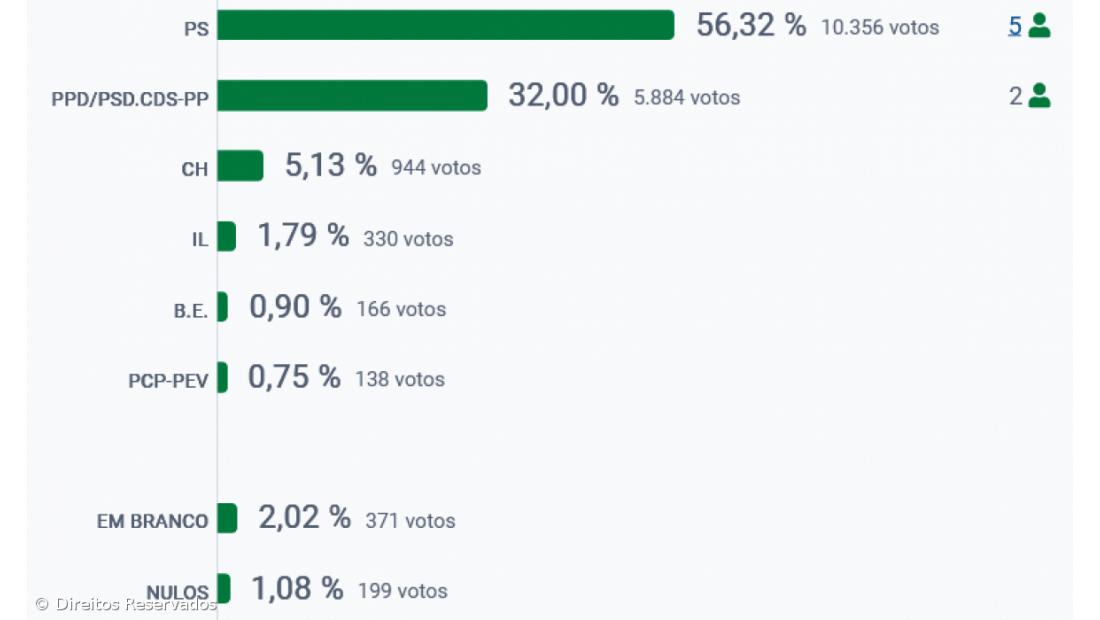Click the PPD/PSD.CDS-PP green result bar
Image resolution: width=1100 pixels, height=620 pixels.
pyautogui.click(x=352, y=96)
